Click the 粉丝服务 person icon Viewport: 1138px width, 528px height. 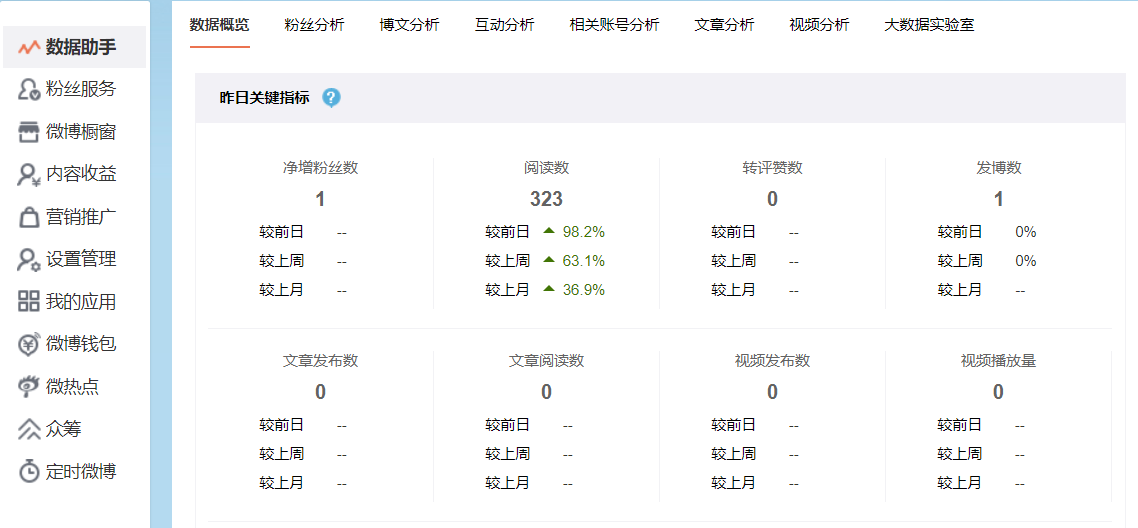point(29,90)
